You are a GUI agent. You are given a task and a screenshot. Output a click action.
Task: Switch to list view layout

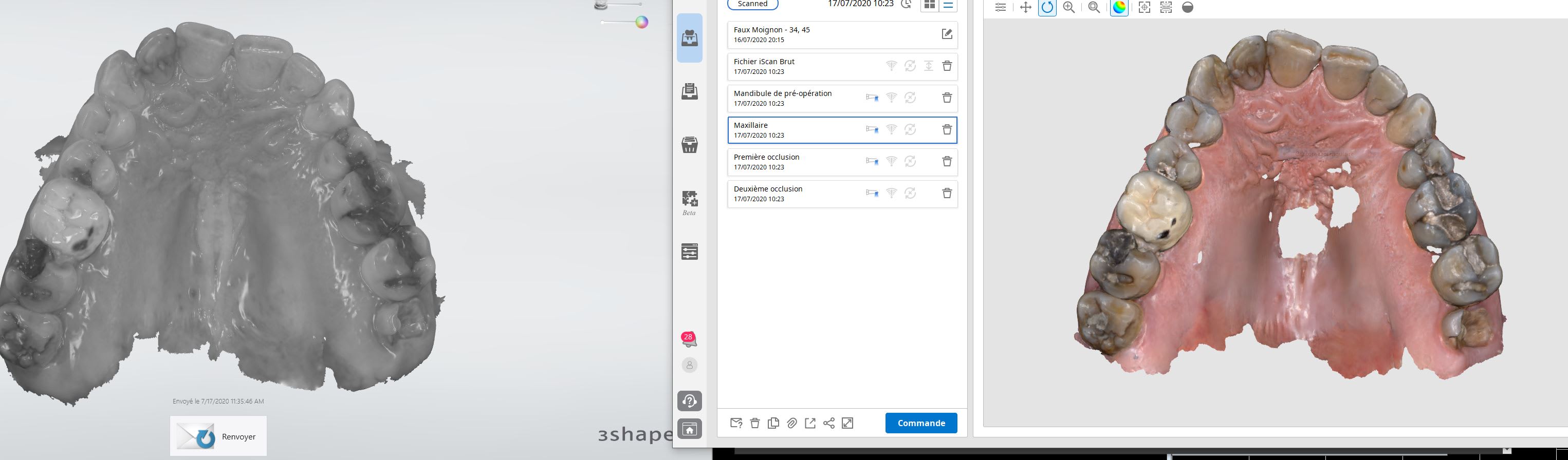(948, 6)
